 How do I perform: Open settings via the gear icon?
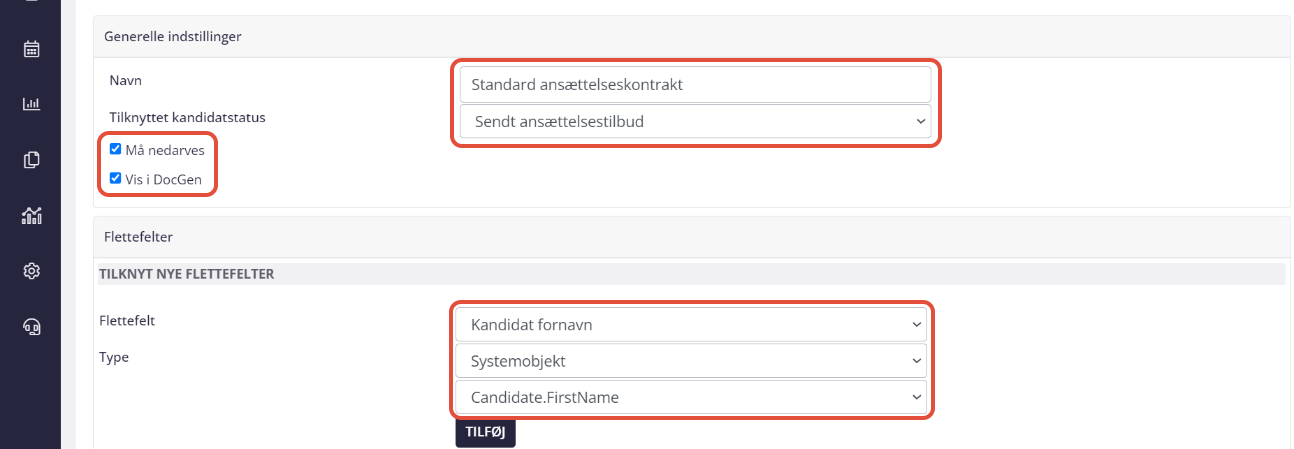[x=32, y=271]
